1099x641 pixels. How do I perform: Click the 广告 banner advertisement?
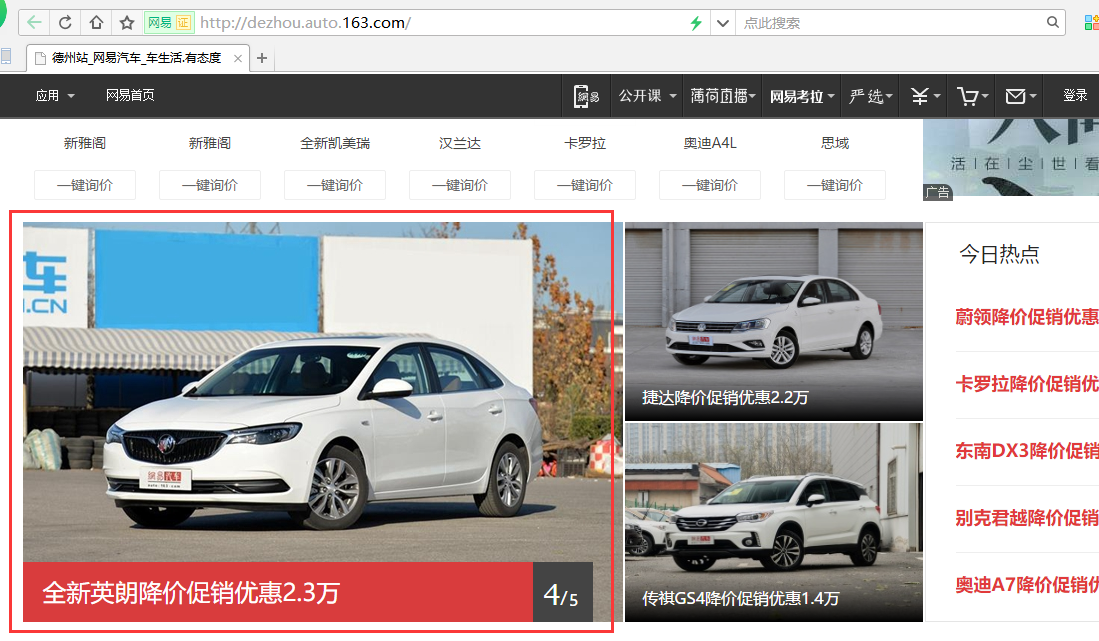tap(1011, 158)
